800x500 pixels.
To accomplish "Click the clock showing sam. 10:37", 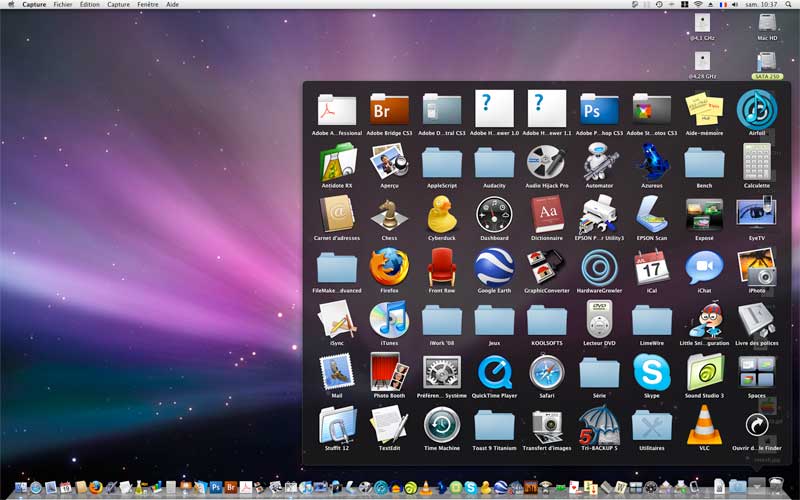I will coord(762,4).
